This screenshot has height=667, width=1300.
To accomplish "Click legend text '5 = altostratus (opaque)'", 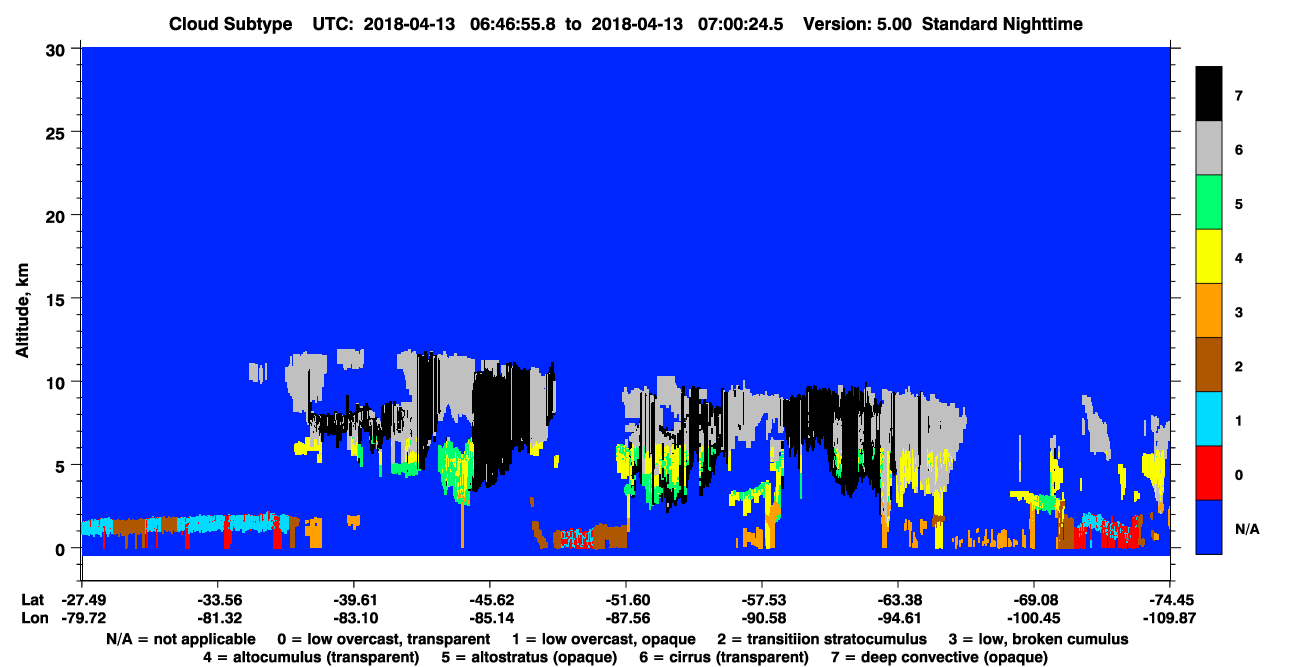I will (x=530, y=658).
